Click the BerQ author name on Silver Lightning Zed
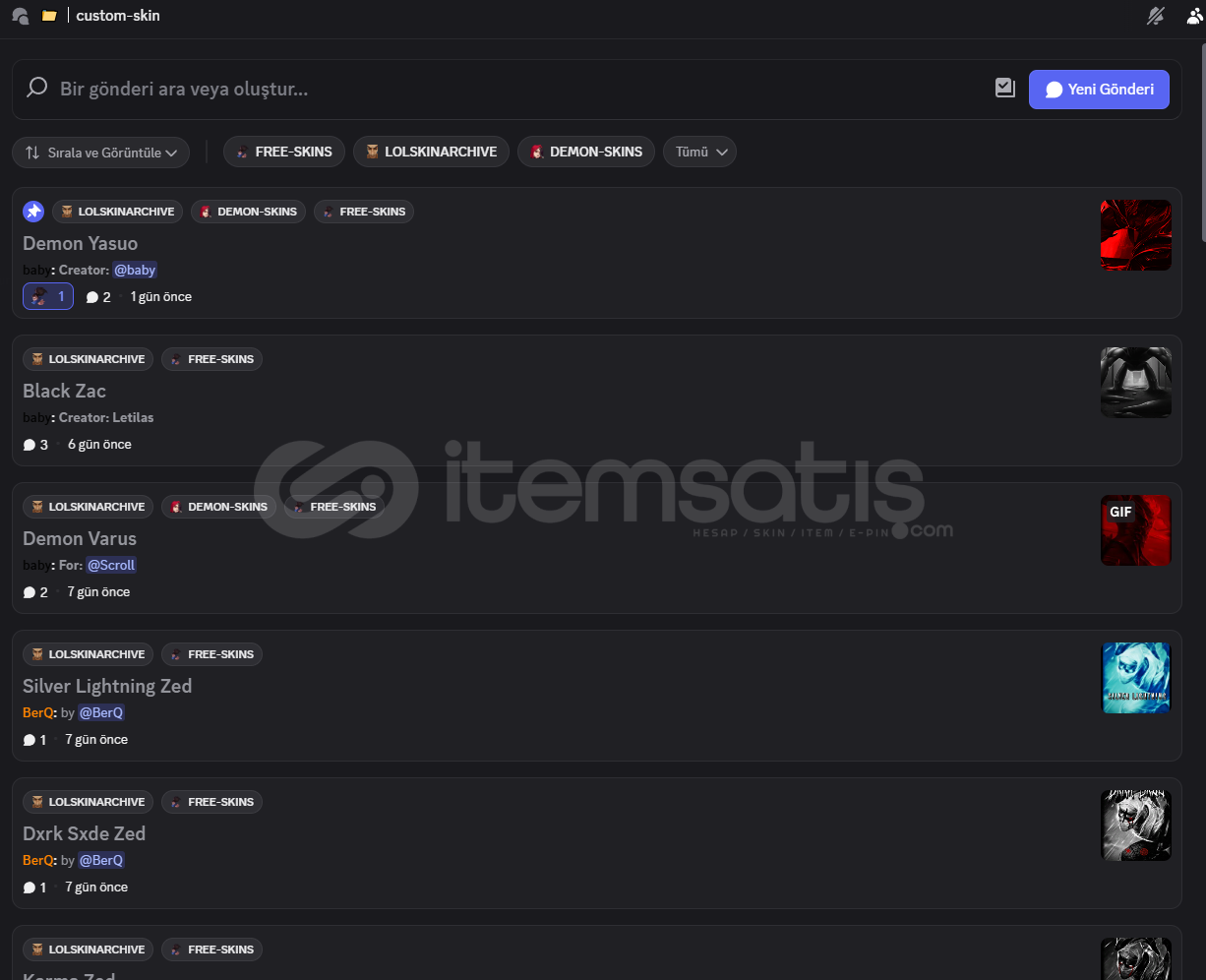Viewport: 1206px width, 980px height. click(x=38, y=712)
